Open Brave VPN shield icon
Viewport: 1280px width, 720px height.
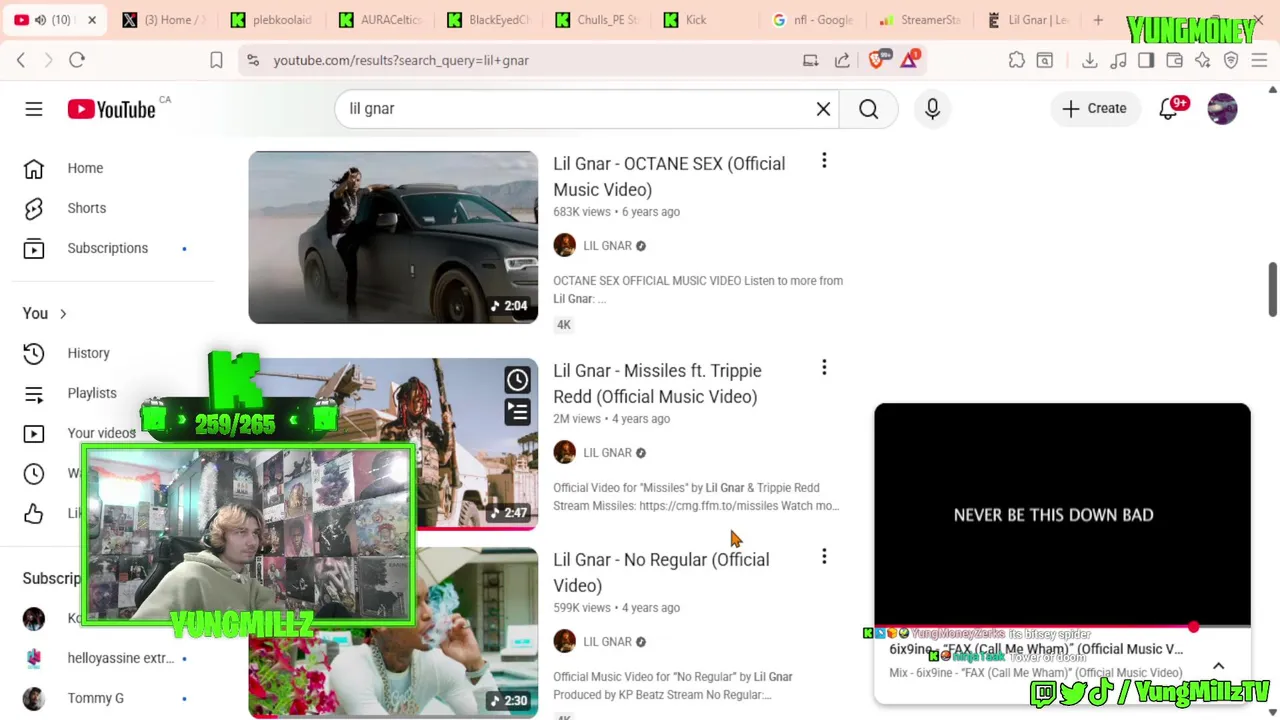coord(1231,60)
